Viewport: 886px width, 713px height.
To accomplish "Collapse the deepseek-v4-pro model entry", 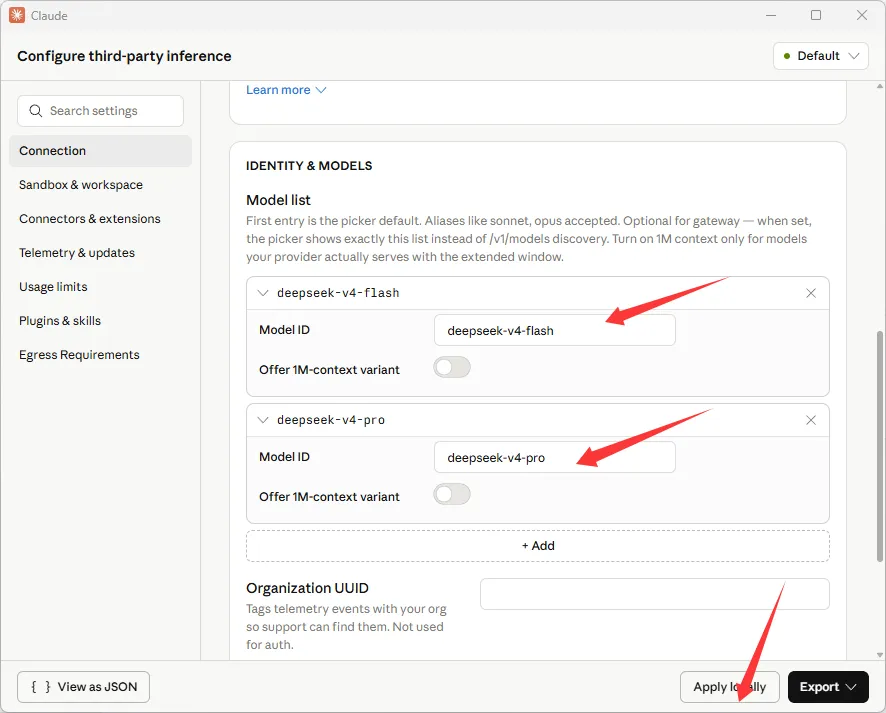I will (263, 420).
